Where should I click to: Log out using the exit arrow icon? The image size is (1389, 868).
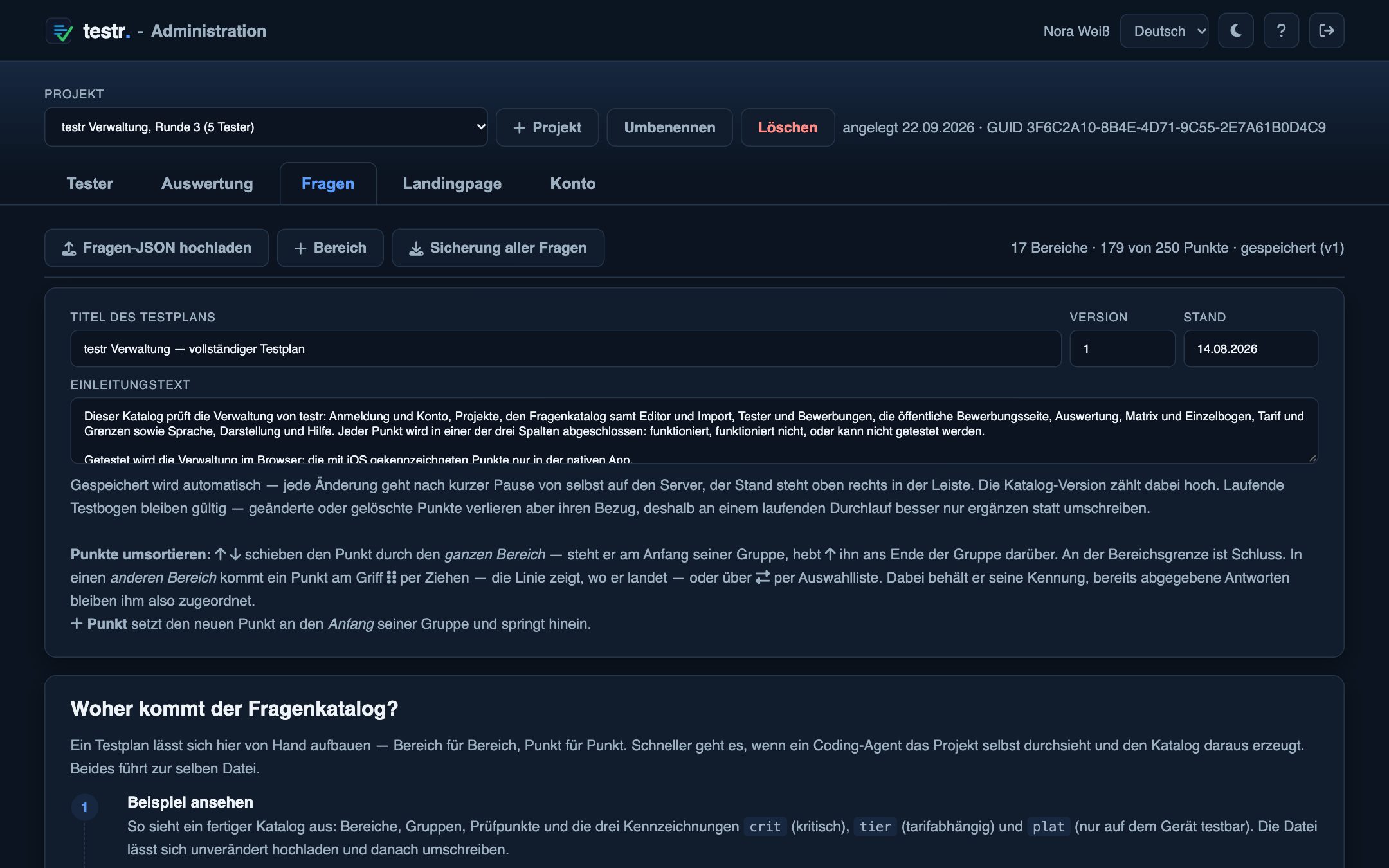(x=1326, y=31)
